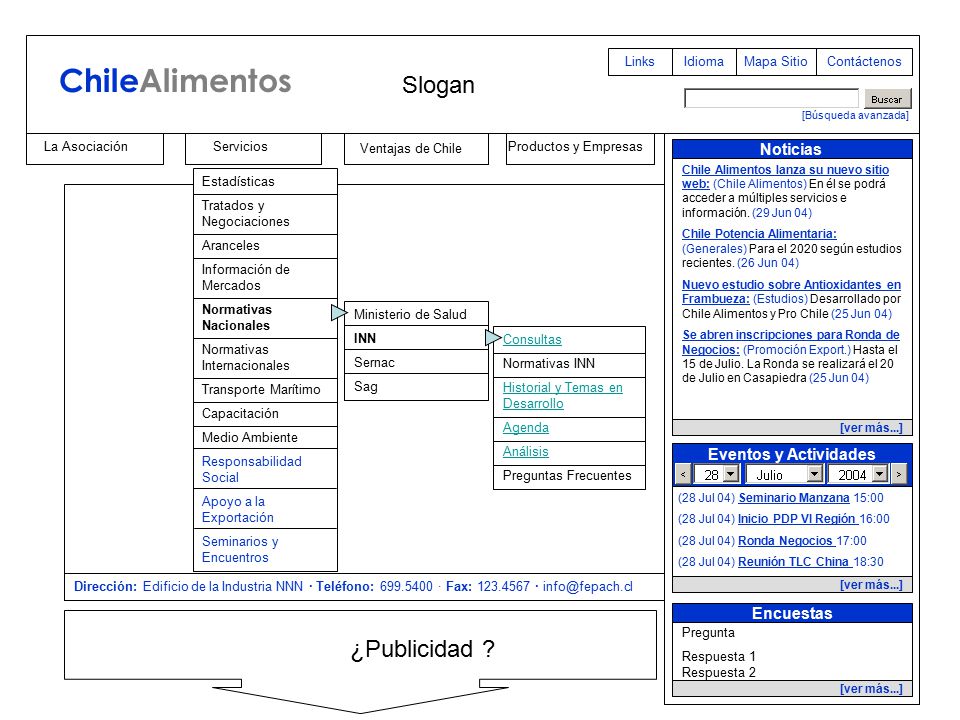Click the info@fepach.cl email address
960x720 pixels.
pyautogui.click(x=588, y=587)
